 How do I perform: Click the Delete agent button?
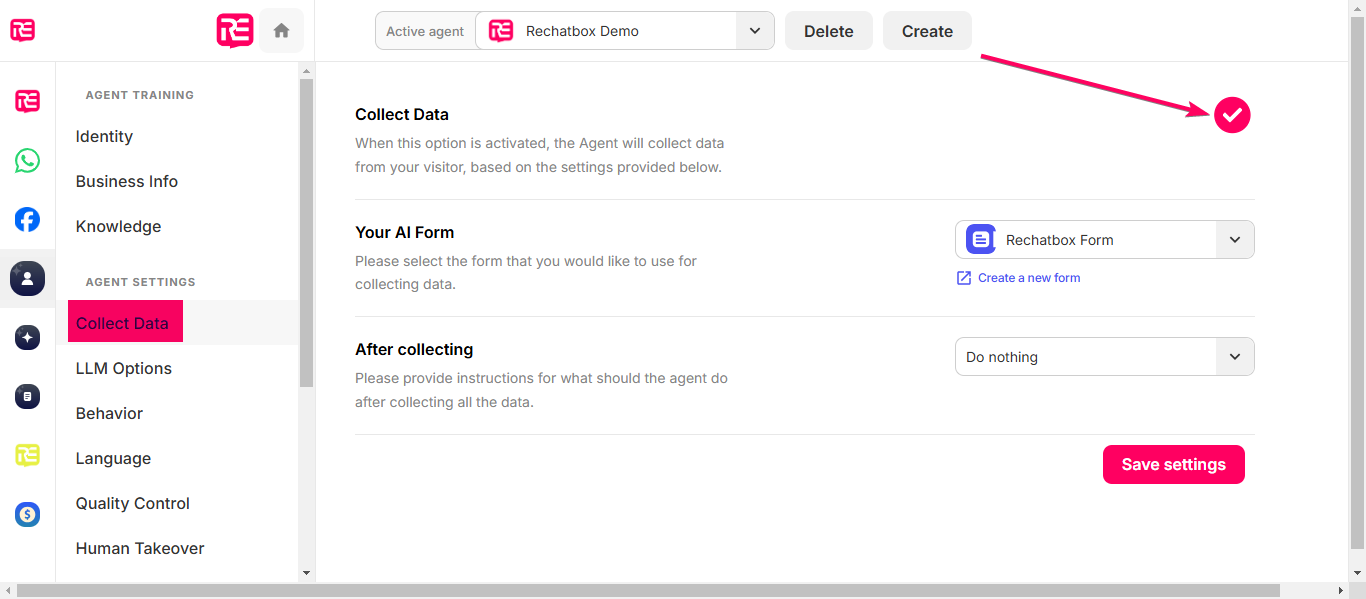[829, 31]
